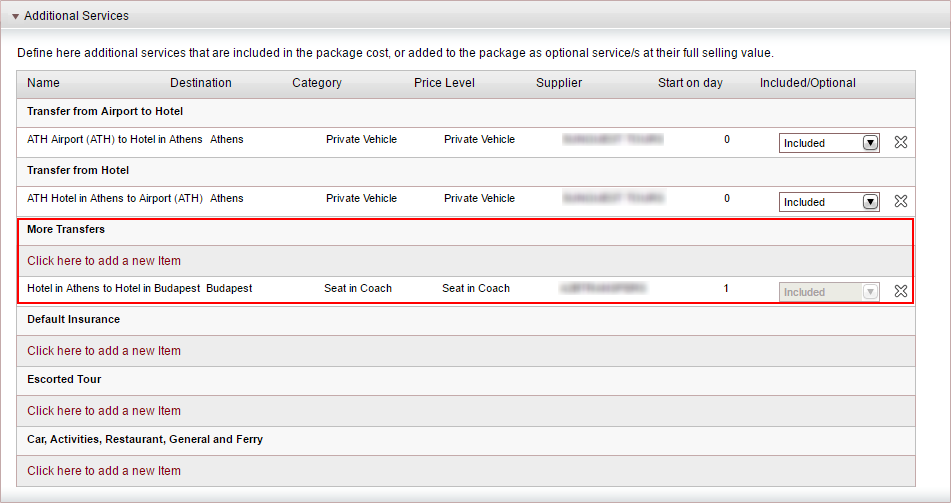Click the Included/Optional column header
This screenshot has width=951, height=503.
click(808, 83)
